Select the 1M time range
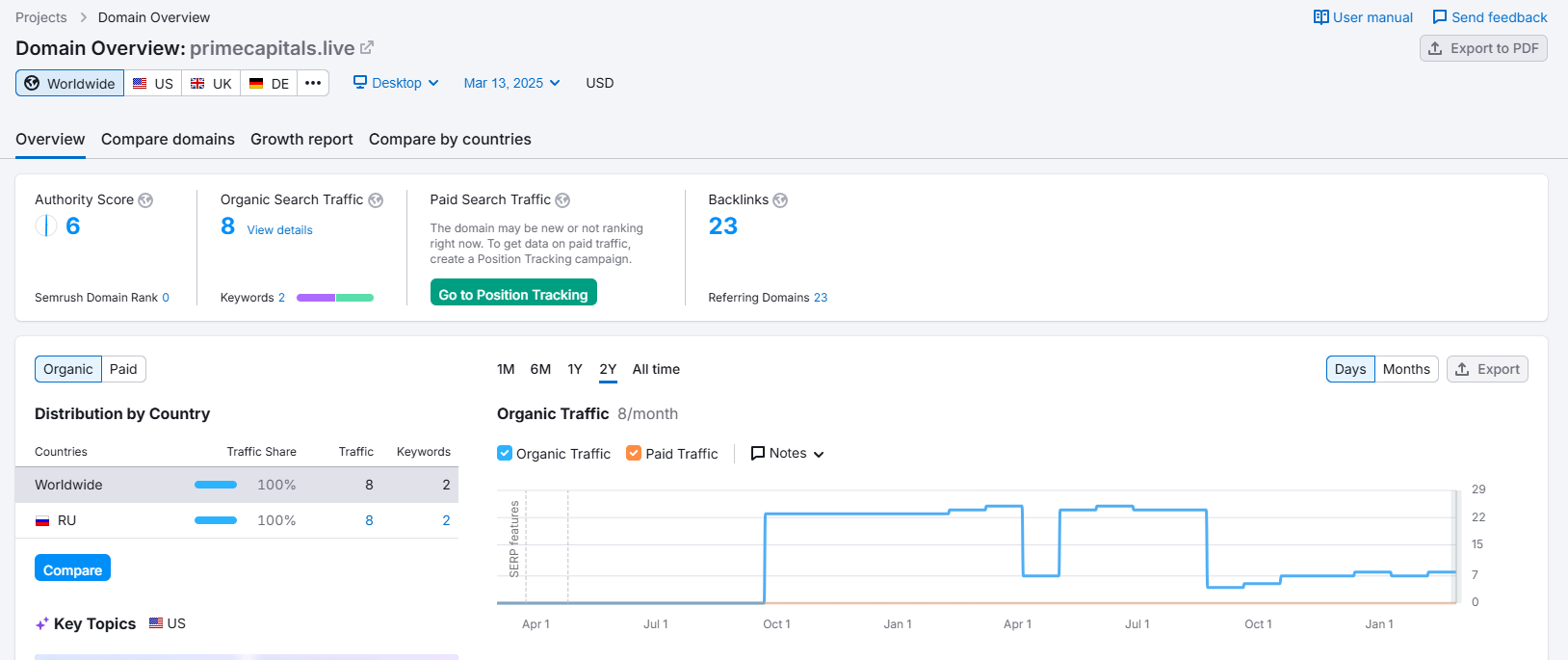 506,369
